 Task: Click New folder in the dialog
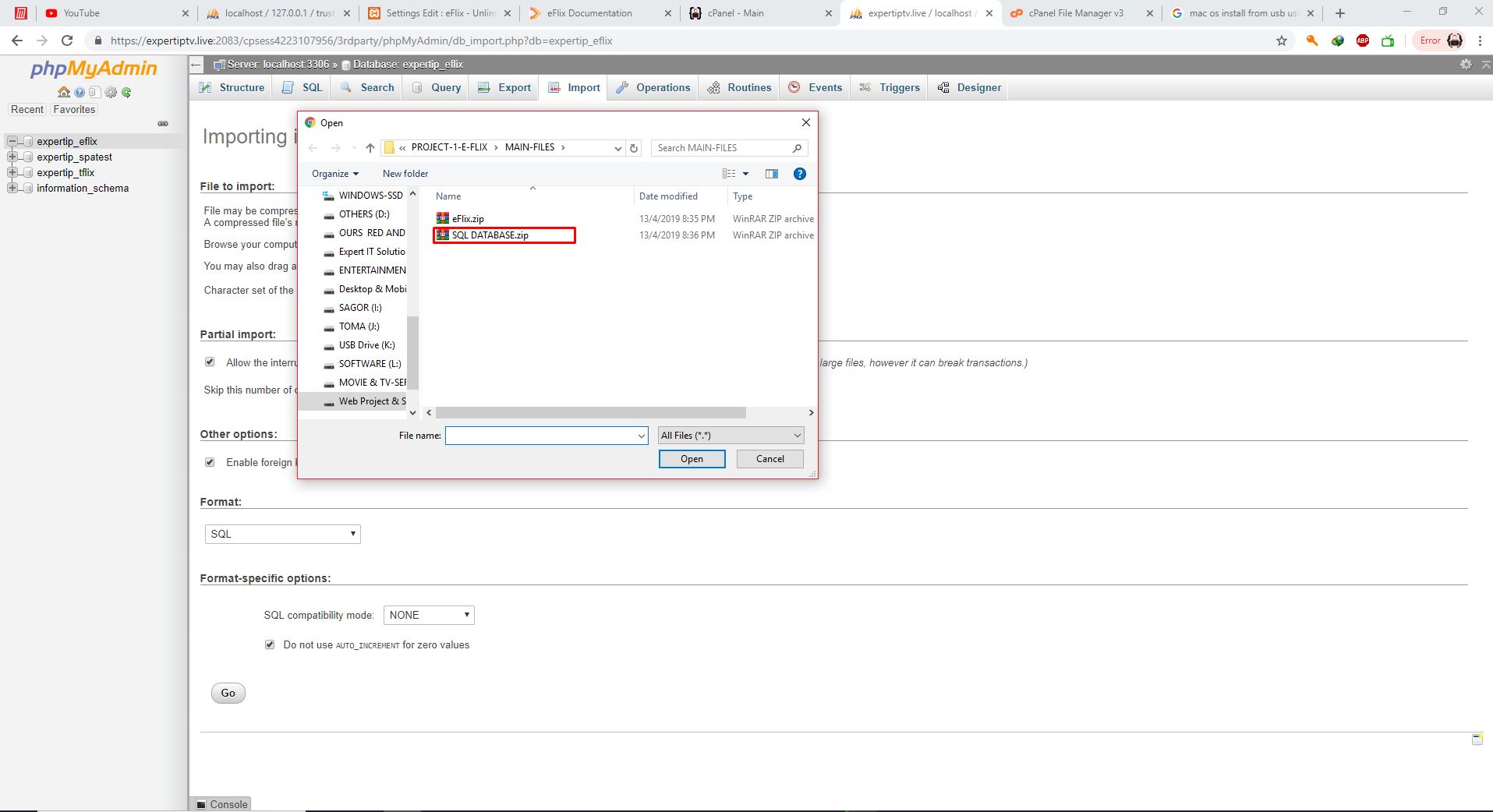(x=405, y=174)
